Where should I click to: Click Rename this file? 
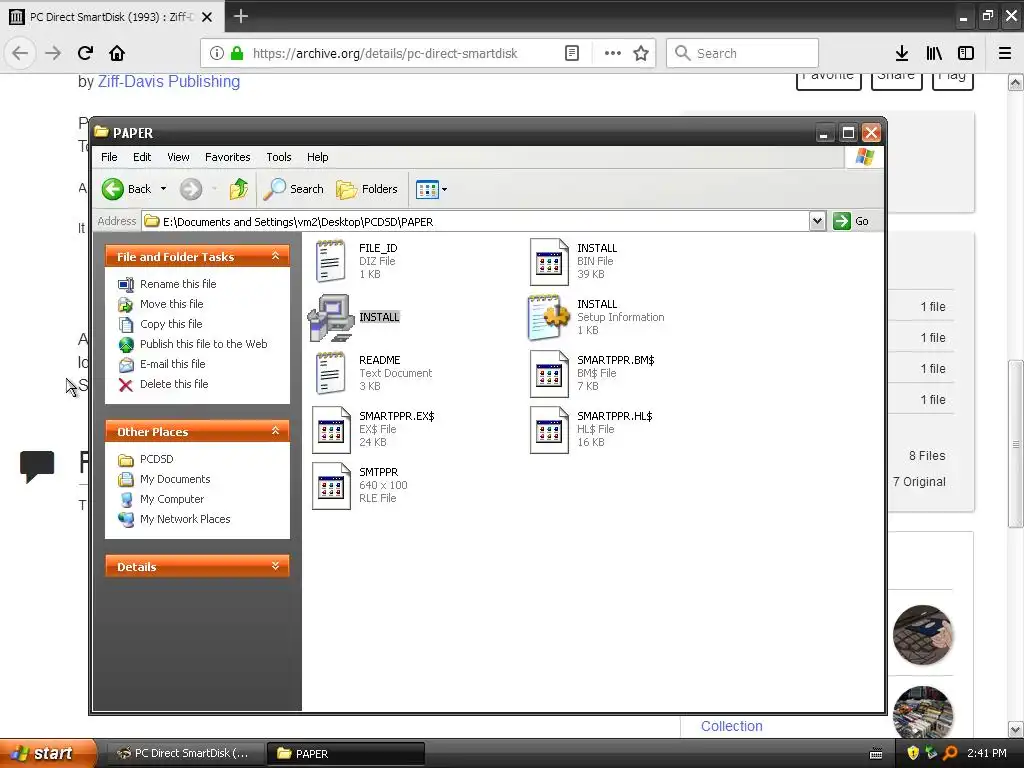(x=178, y=284)
